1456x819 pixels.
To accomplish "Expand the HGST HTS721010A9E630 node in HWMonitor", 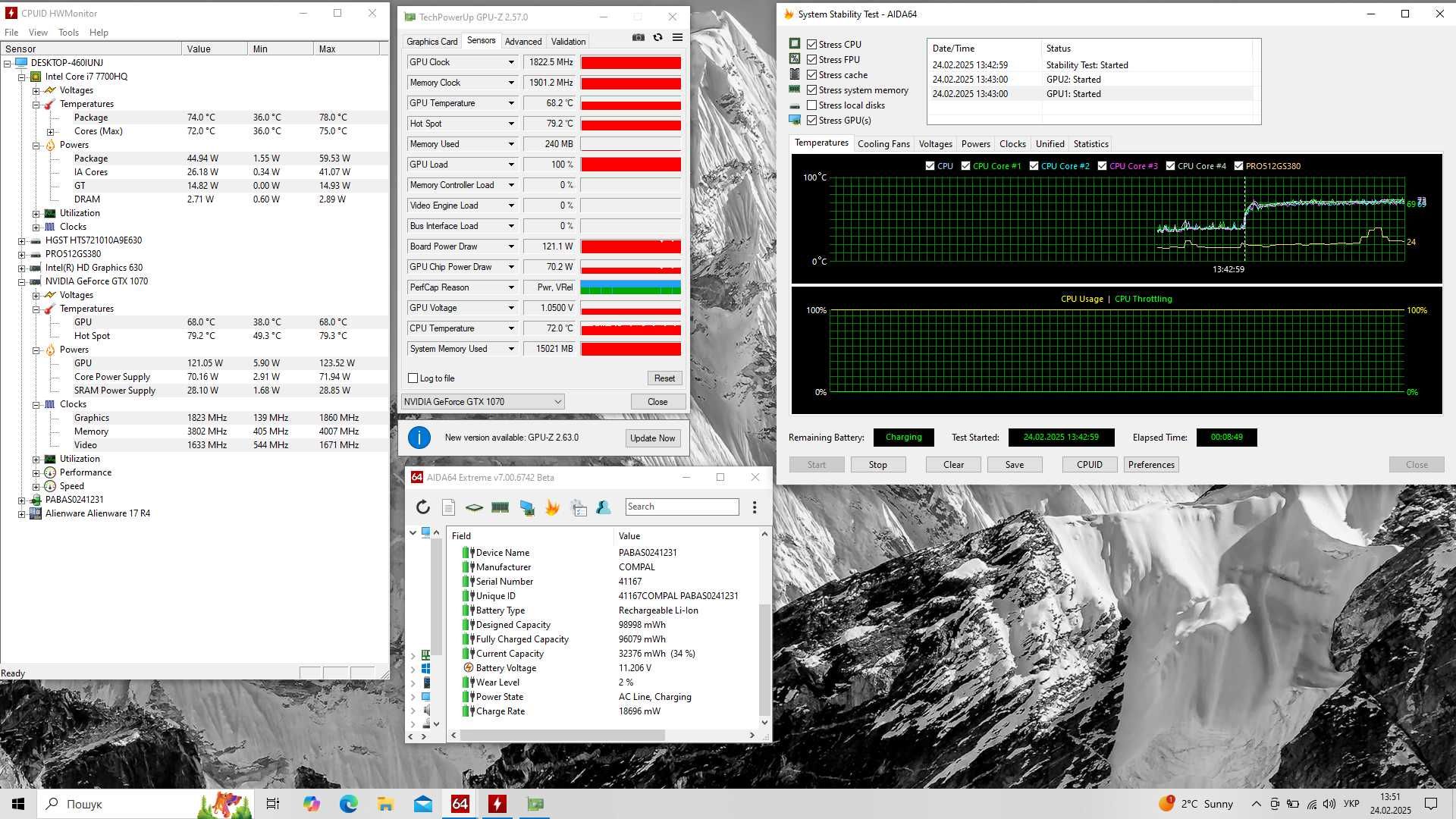I will (22, 240).
